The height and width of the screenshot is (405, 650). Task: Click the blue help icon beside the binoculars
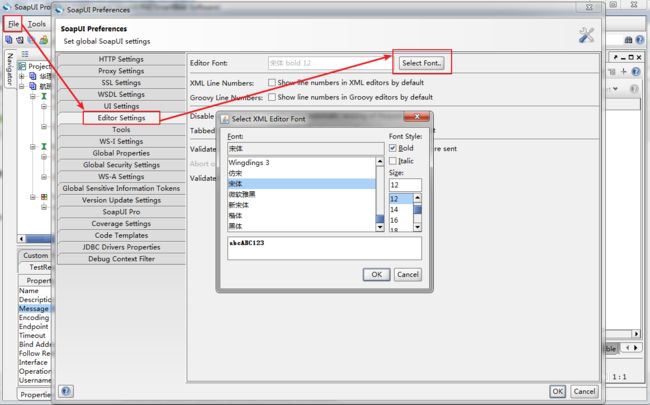point(640,40)
